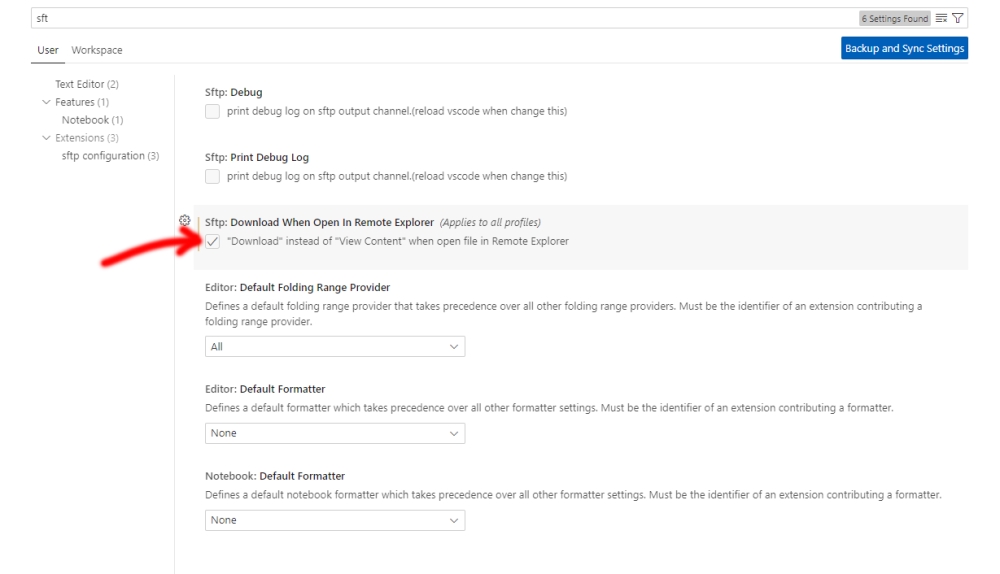Click the 6 Settings Found badge
The height and width of the screenshot is (574, 1000).
pyautogui.click(x=895, y=18)
